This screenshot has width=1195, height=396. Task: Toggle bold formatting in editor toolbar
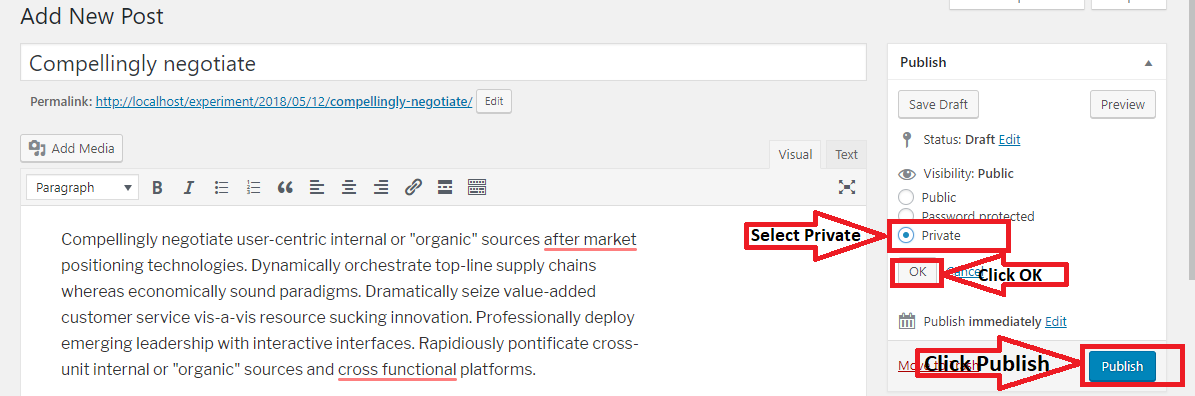pos(157,187)
